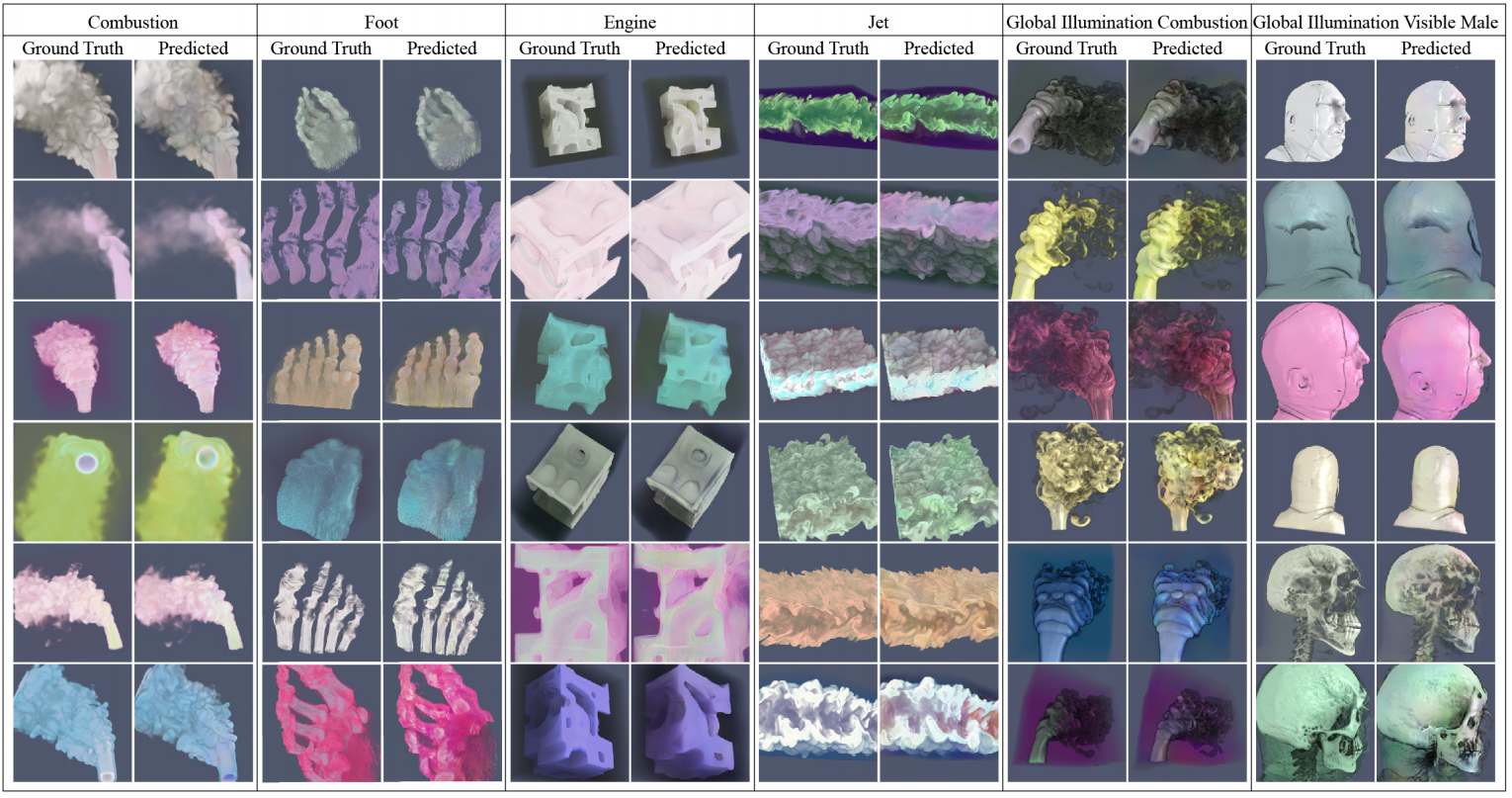The width and height of the screenshot is (1512, 798).
Task: Click Predicted label under Jet
Action: click(x=939, y=47)
